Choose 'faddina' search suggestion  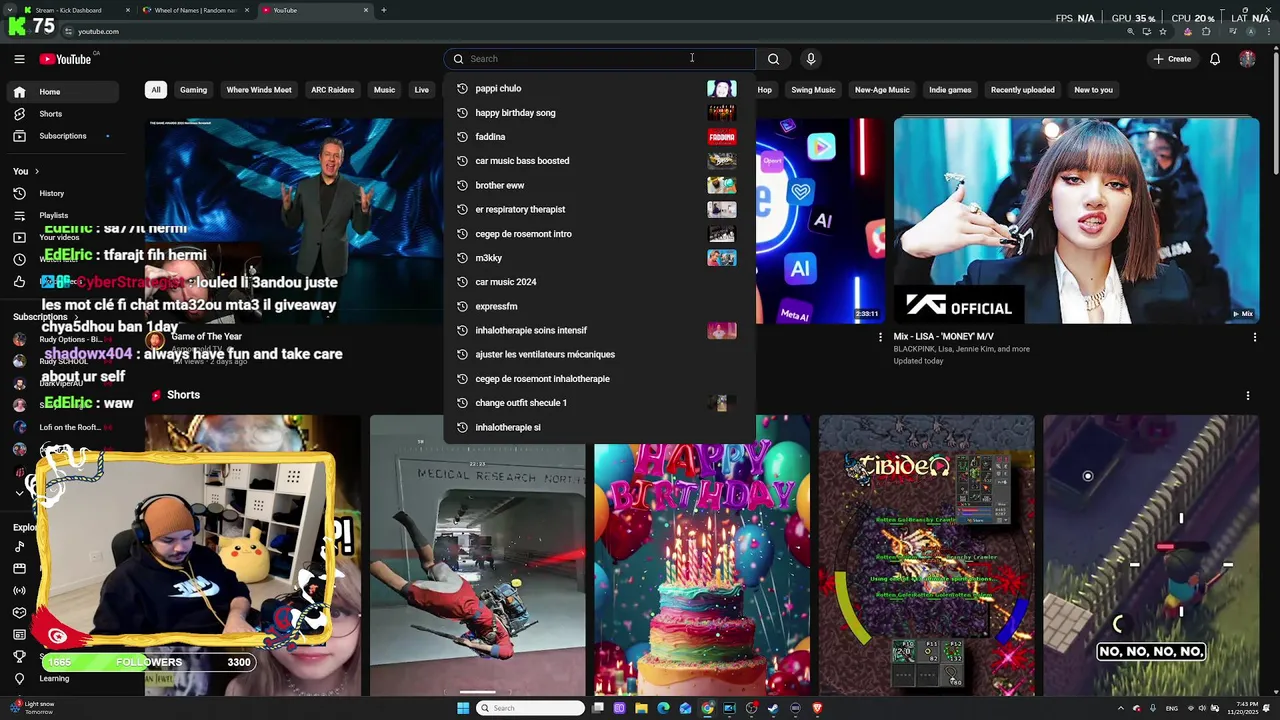click(x=600, y=137)
